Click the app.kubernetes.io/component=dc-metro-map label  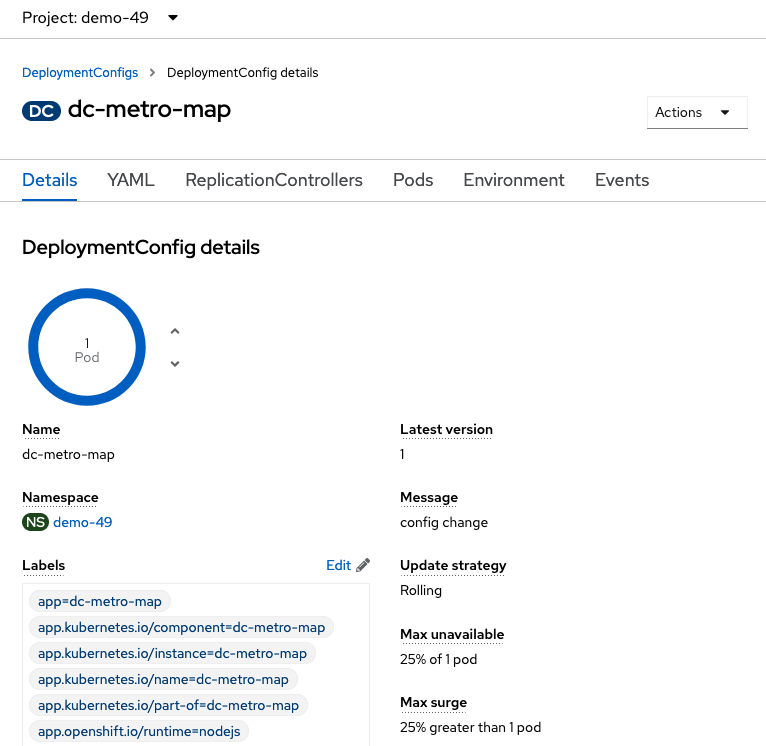pos(181,627)
